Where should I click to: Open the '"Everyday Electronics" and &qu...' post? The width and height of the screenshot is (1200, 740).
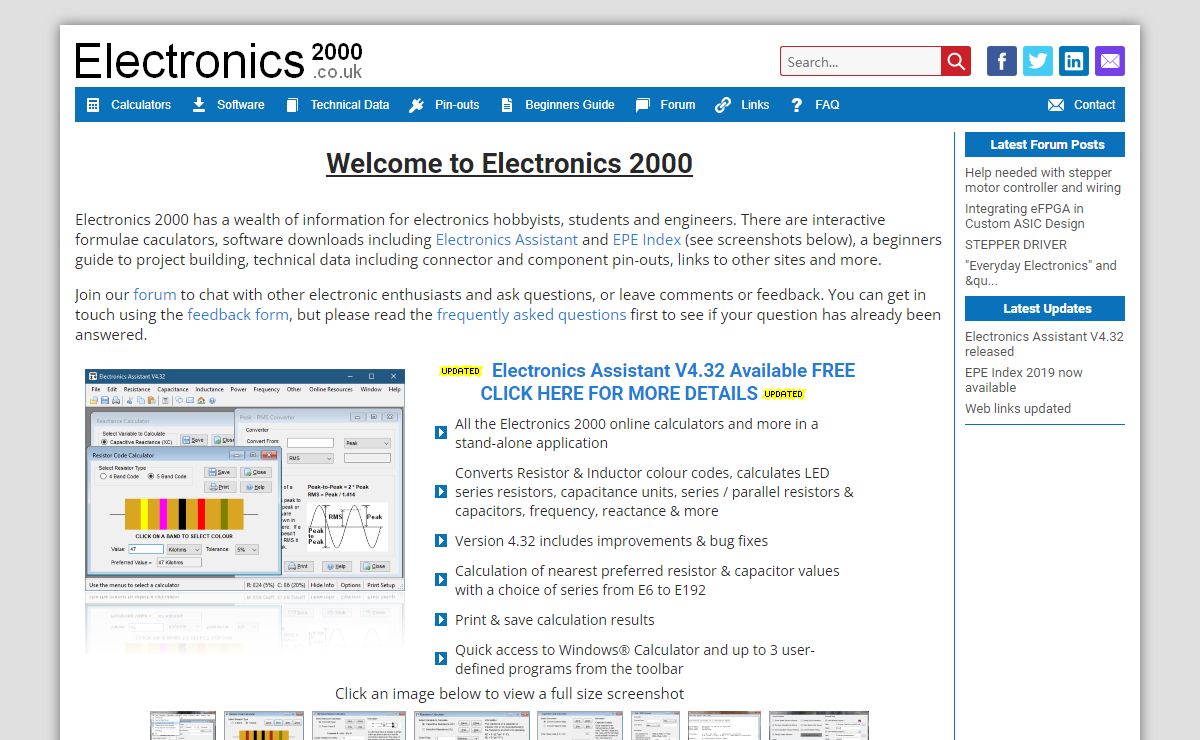[1041, 273]
